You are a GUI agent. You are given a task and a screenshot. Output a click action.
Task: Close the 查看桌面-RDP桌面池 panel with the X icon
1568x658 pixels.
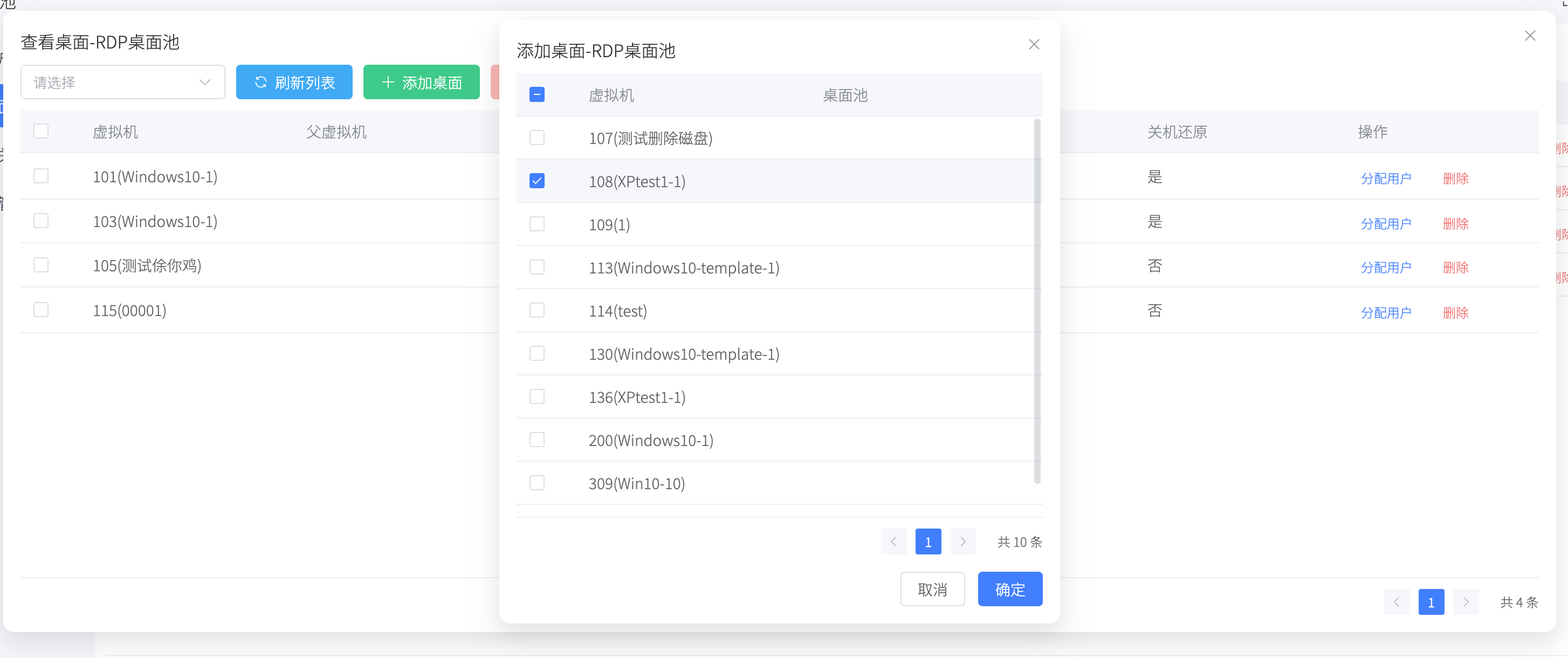(x=1530, y=36)
